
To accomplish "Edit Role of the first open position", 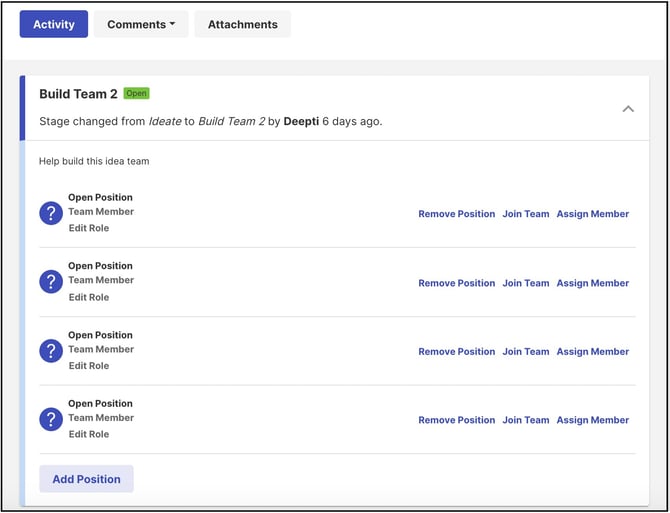I will [89, 228].
